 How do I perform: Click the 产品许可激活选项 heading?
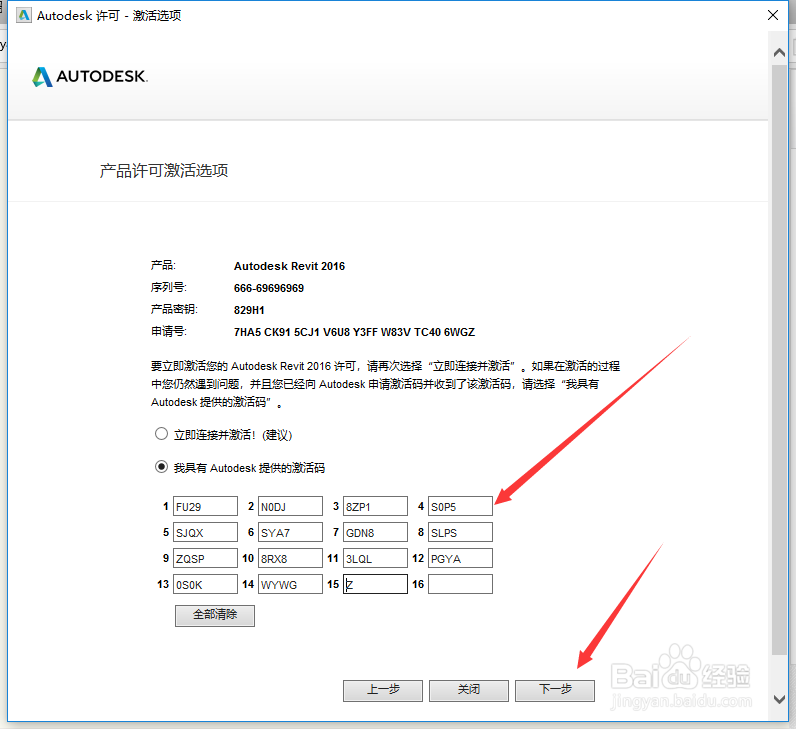[x=163, y=171]
